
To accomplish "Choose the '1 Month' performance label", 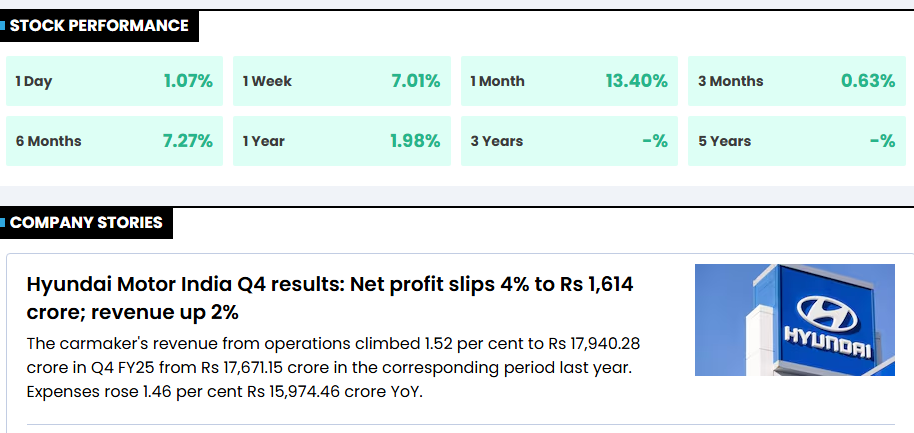I will click(497, 81).
